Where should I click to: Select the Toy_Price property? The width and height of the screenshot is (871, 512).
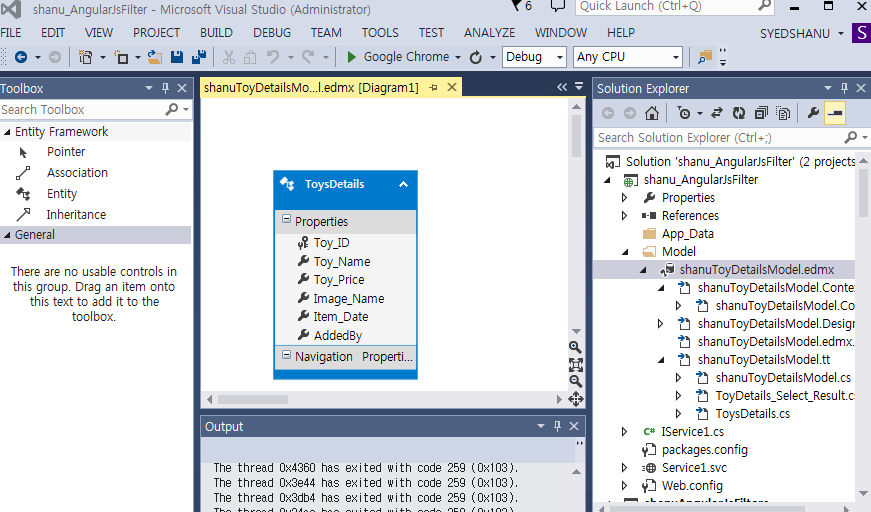click(339, 280)
